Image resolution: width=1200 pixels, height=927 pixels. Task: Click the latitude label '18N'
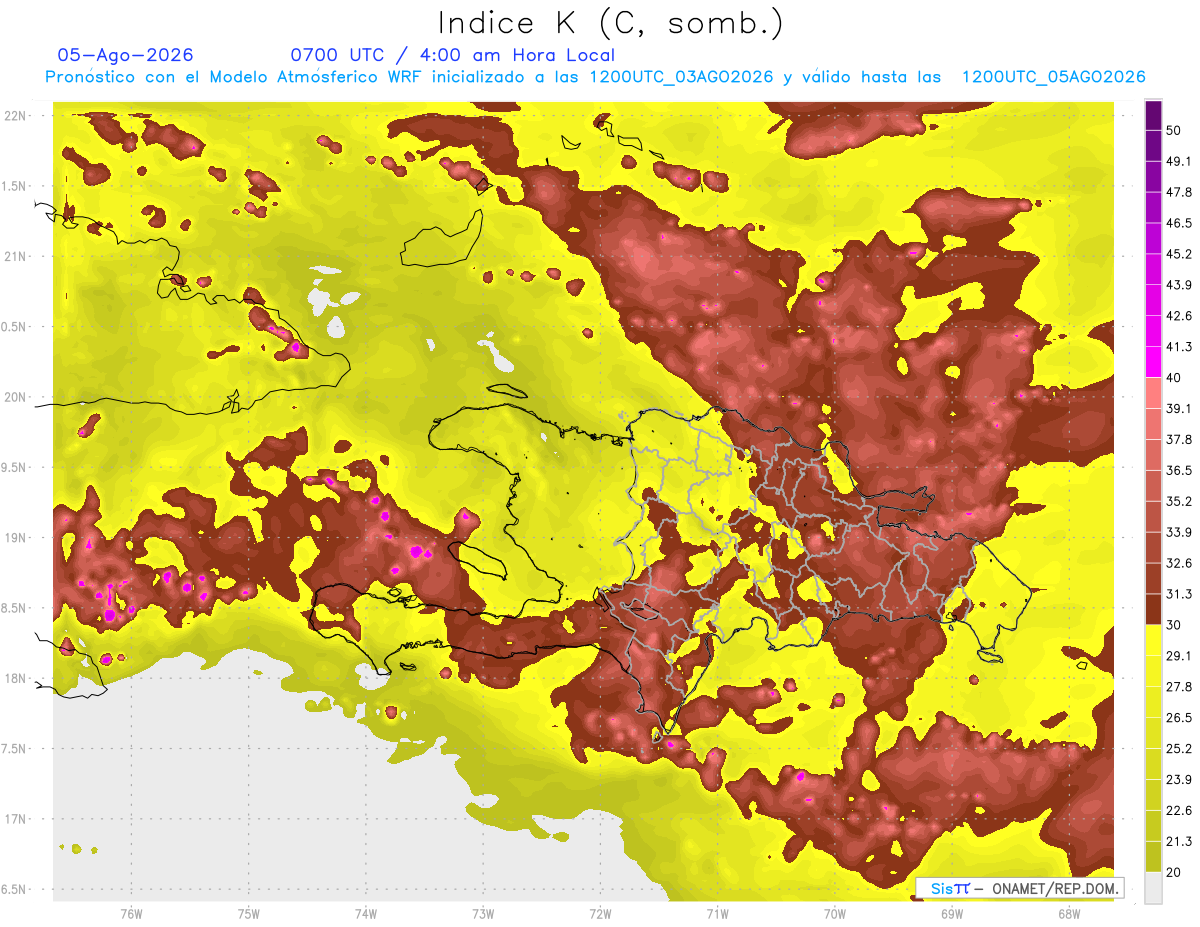tap(15, 678)
